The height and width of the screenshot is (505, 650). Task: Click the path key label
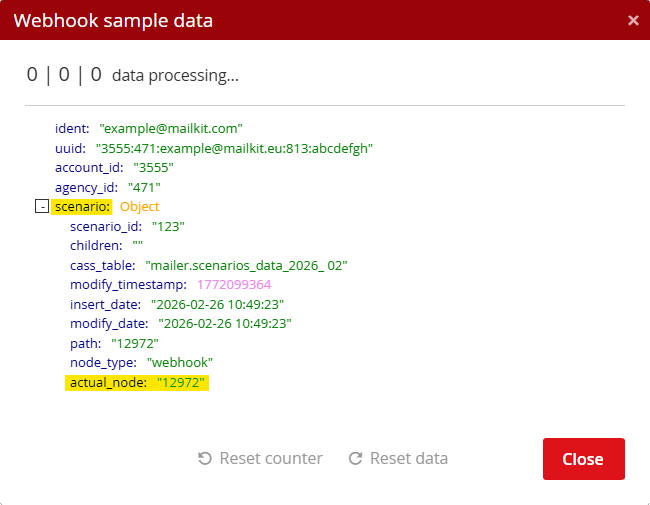pyautogui.click(x=85, y=343)
